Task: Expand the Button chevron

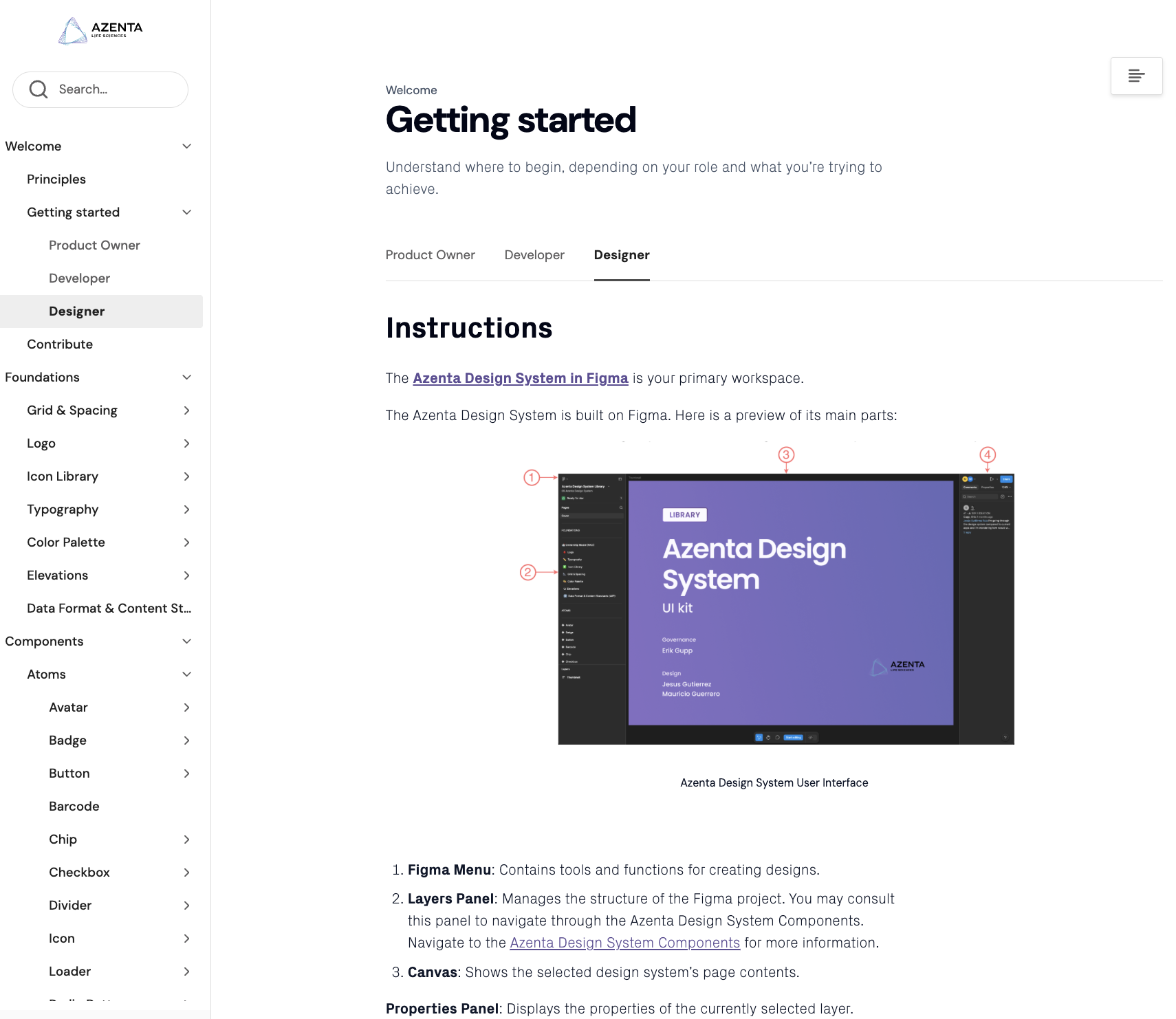Action: 186,774
